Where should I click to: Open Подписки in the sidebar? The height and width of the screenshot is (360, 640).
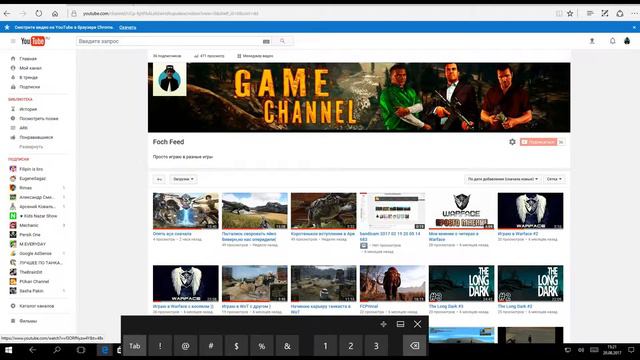tap(29, 87)
